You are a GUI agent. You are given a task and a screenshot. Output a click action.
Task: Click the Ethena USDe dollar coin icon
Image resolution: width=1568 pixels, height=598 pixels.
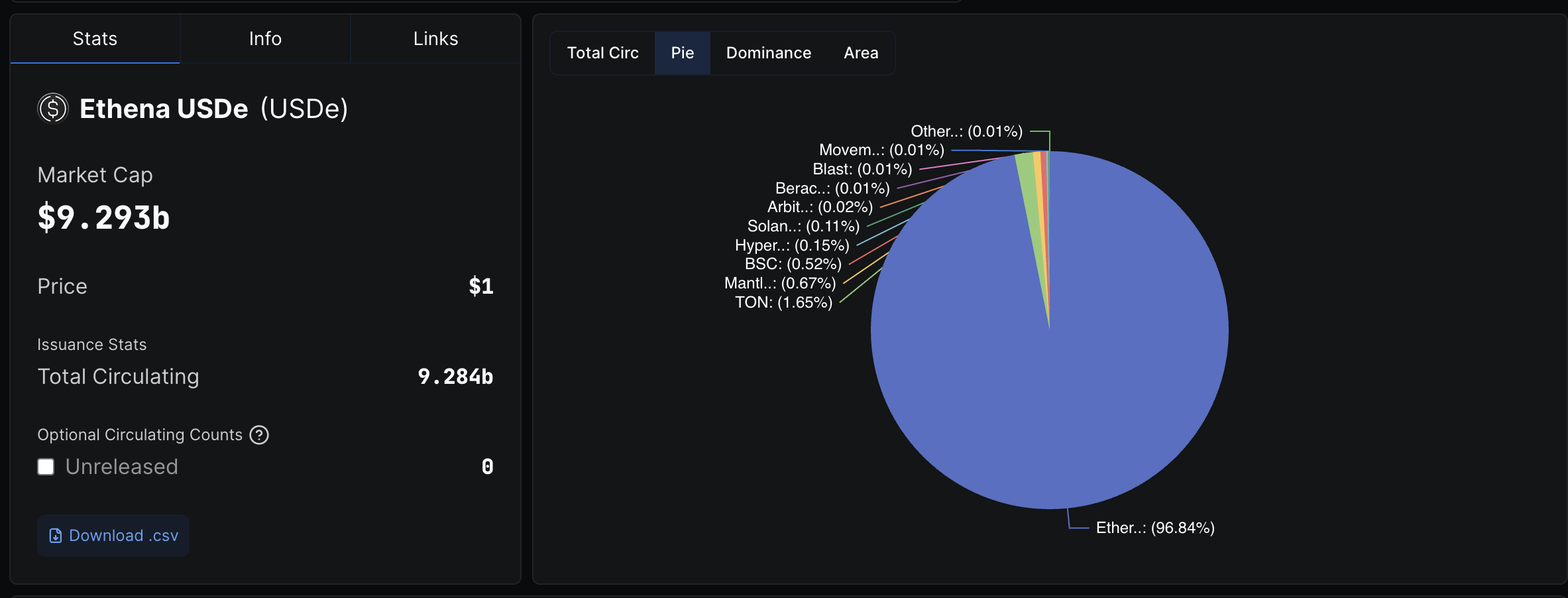point(53,108)
